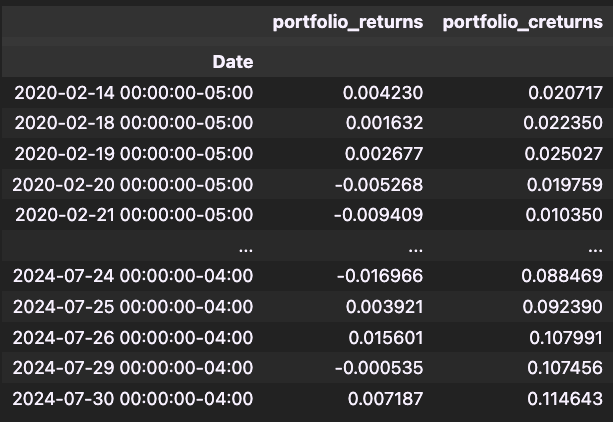This screenshot has height=422, width=613.
Task: Click the 2024-07-26 date index cell
Action: [134, 337]
